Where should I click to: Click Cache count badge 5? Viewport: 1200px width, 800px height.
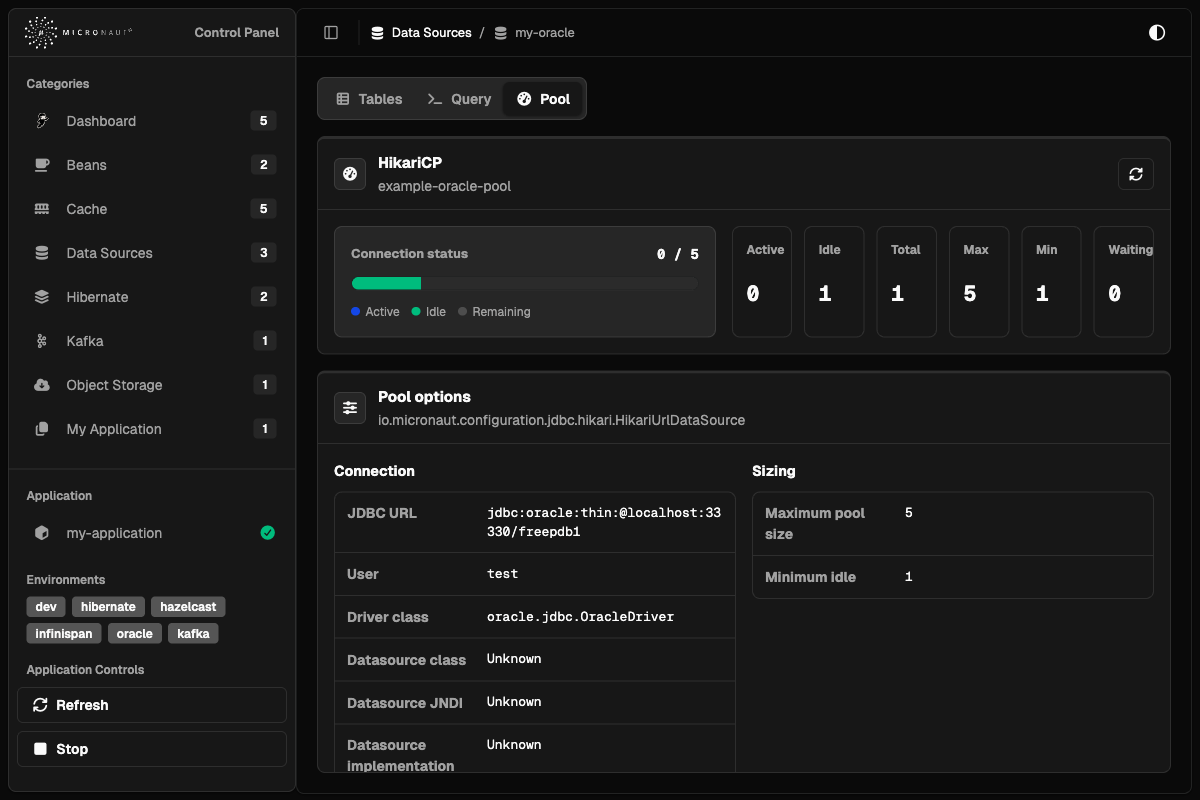264,209
